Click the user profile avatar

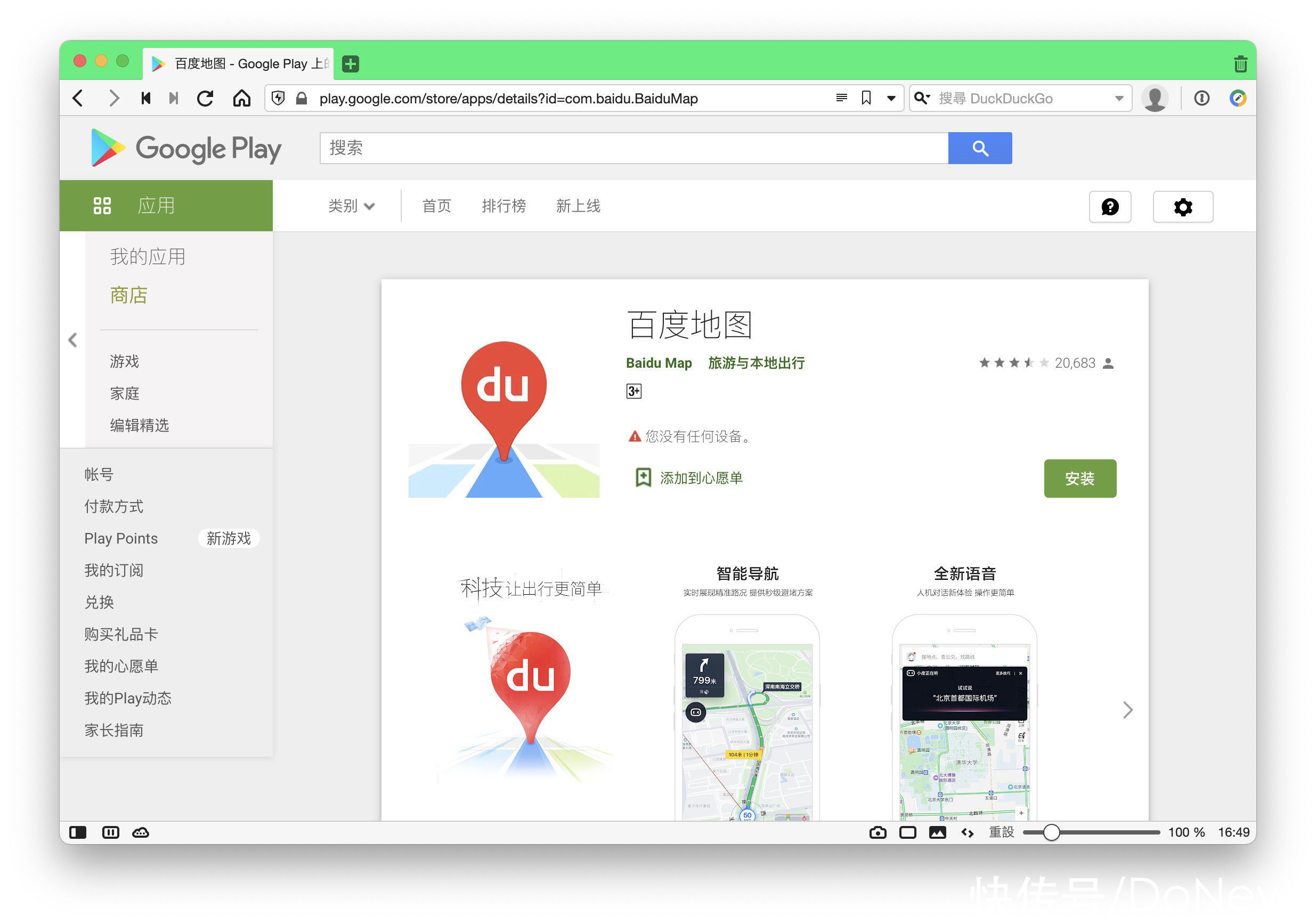(x=1155, y=98)
